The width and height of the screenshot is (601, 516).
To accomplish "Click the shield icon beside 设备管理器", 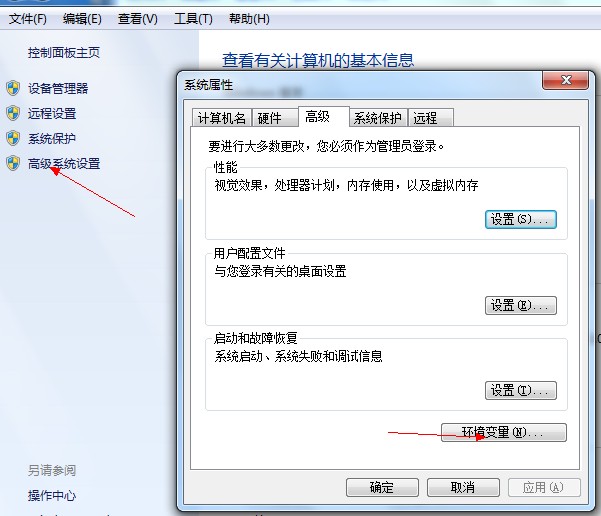I will (x=13, y=88).
